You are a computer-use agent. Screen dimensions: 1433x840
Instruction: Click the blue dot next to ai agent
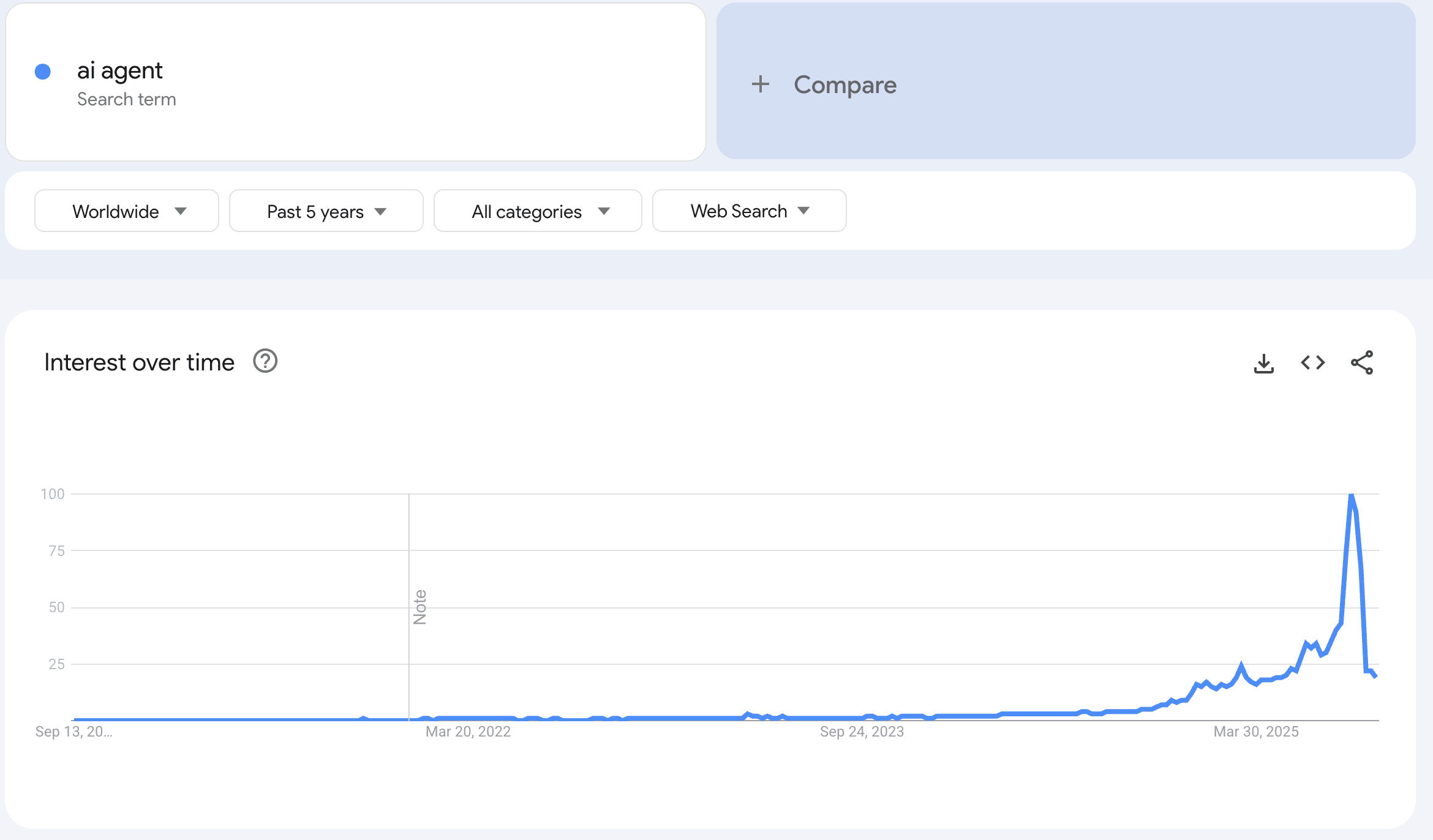pyautogui.click(x=43, y=72)
